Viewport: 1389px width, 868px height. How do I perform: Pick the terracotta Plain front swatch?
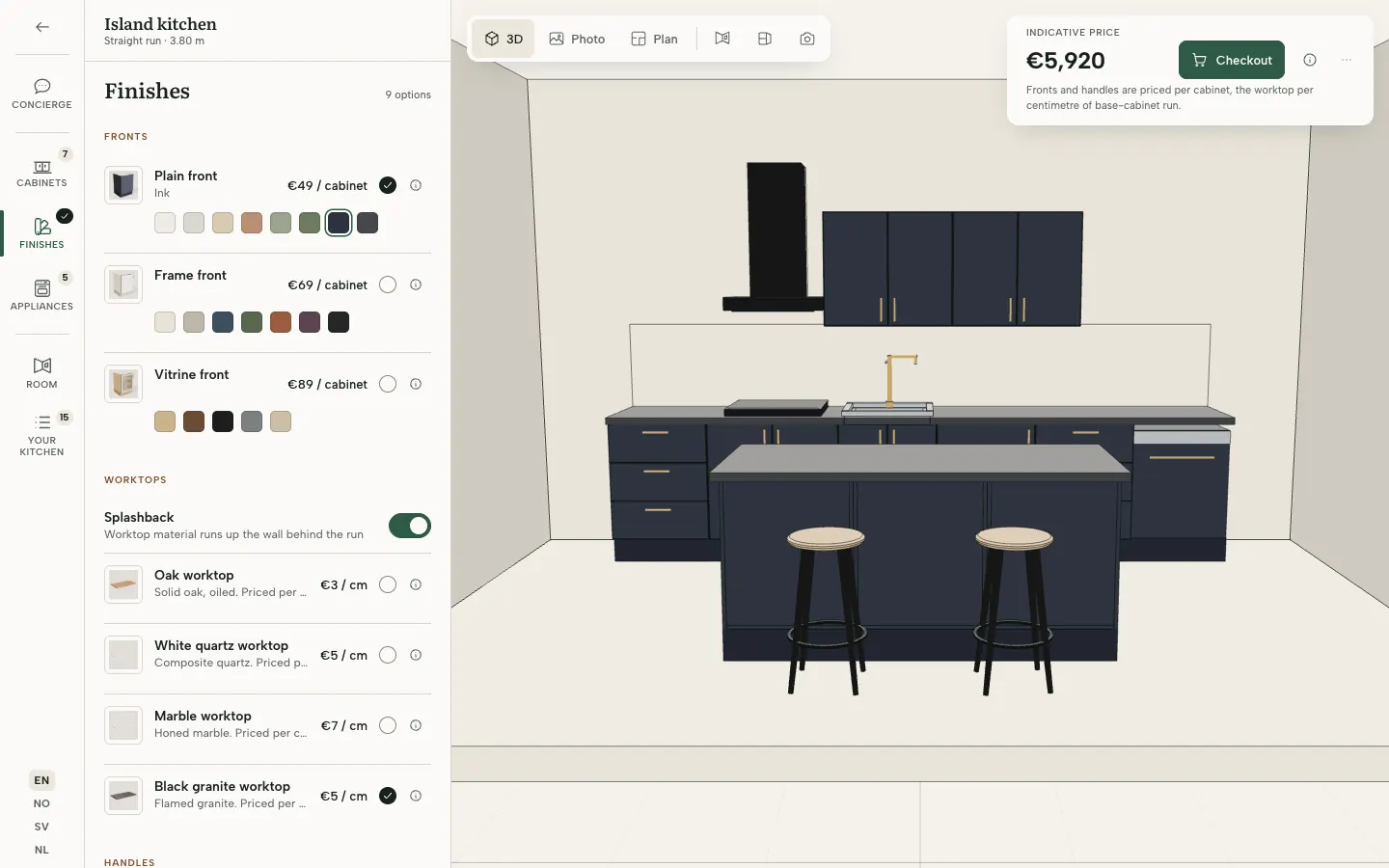click(252, 223)
